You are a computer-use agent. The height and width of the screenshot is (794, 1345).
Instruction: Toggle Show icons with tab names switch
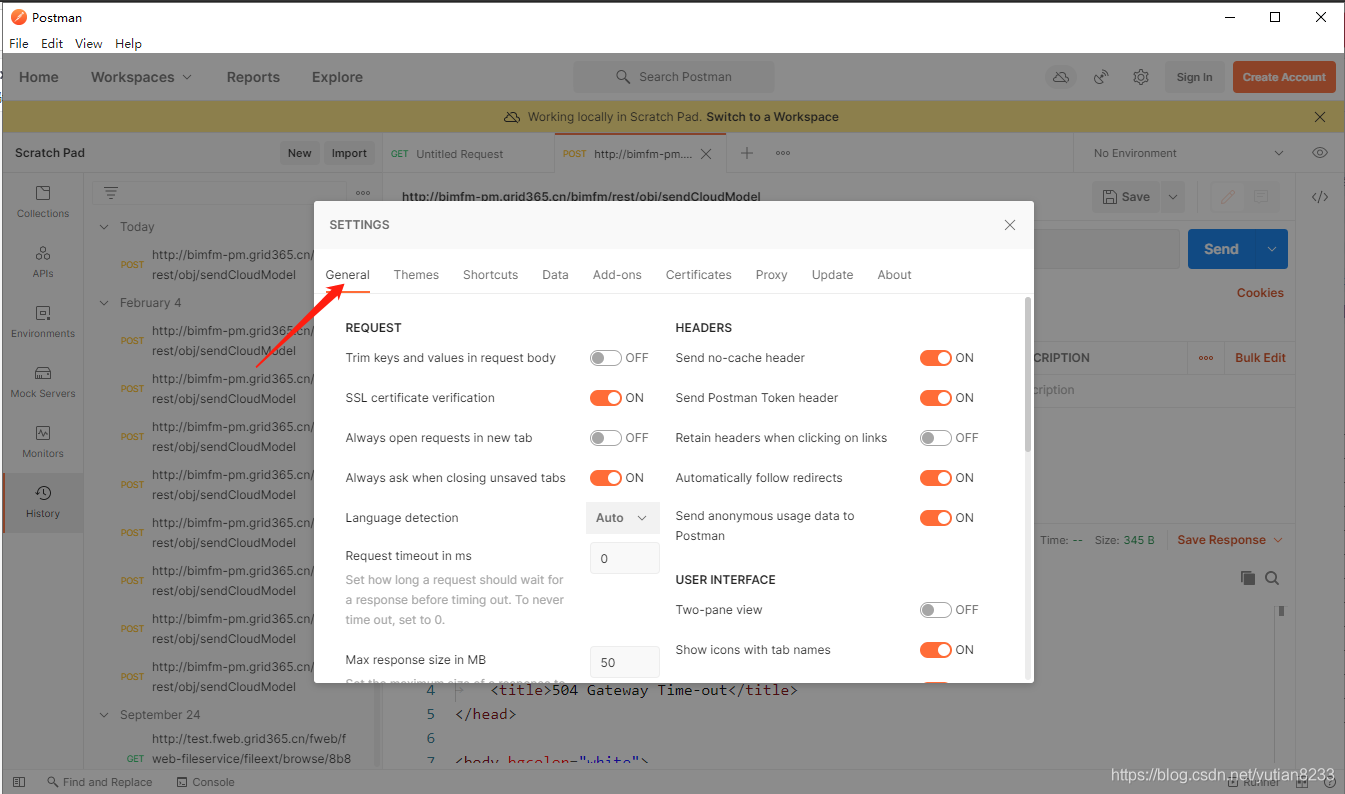pos(935,650)
